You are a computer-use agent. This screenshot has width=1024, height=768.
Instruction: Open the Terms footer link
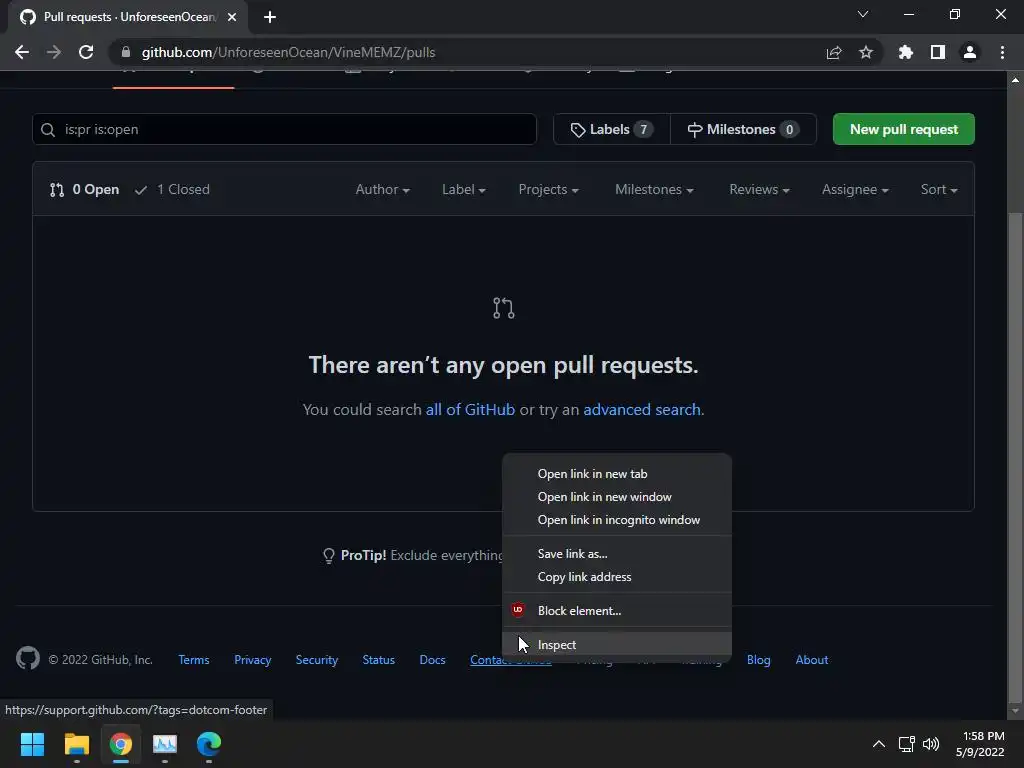194,660
